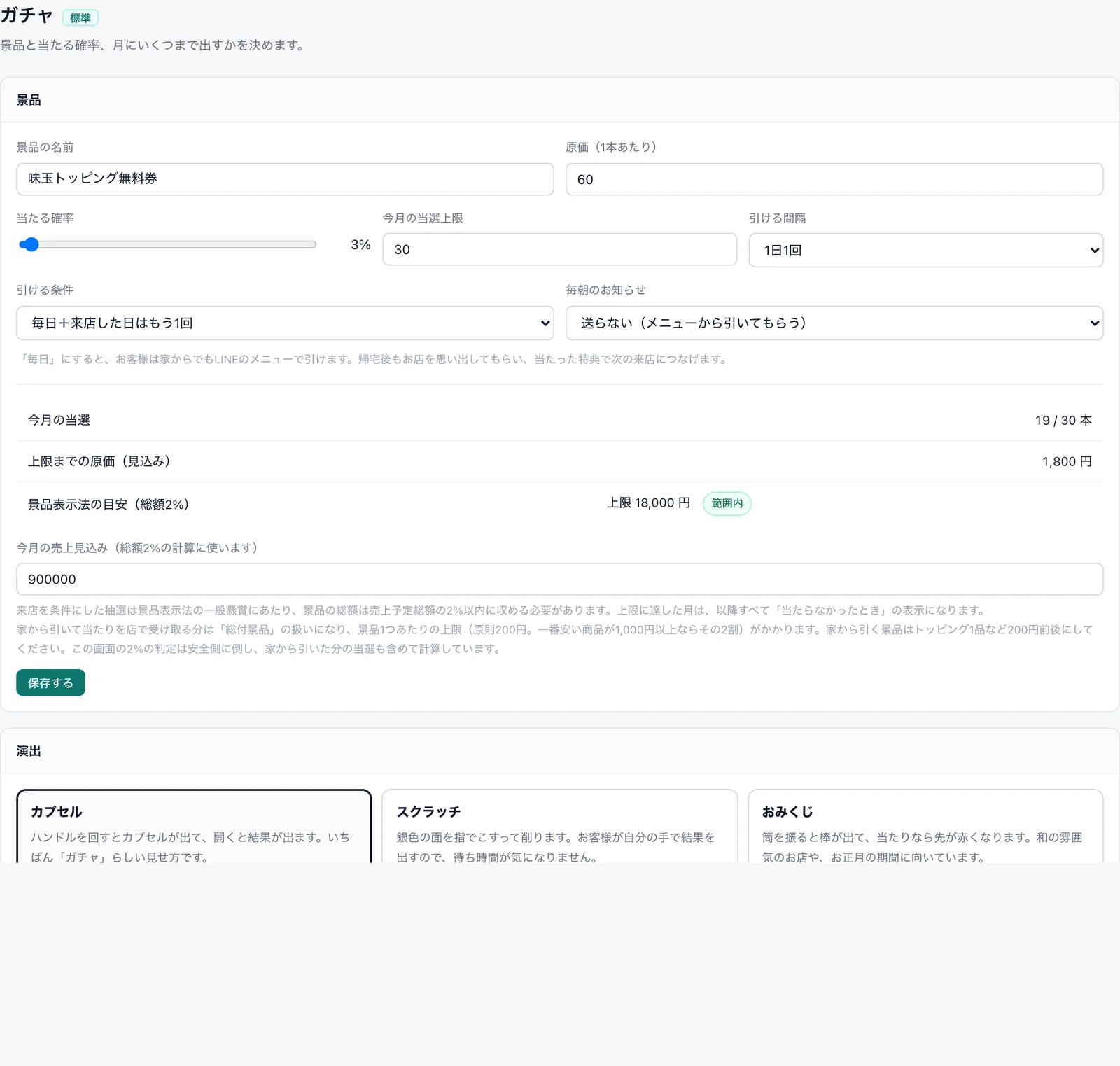Adjust the 当たる確率 slider
Viewport: 1120px width, 1066px height.
tap(167, 244)
